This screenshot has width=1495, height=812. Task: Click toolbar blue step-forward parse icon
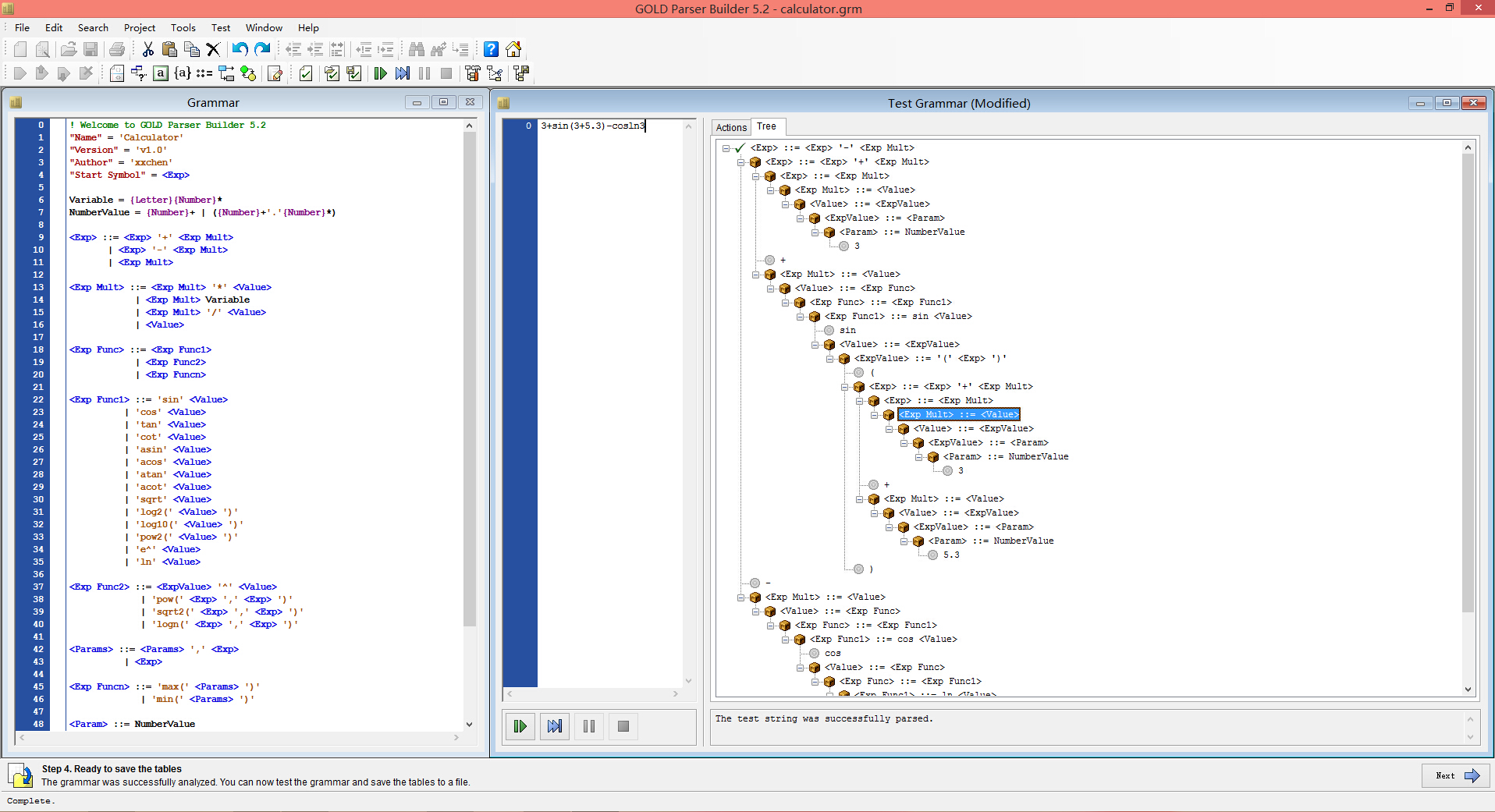click(x=402, y=73)
